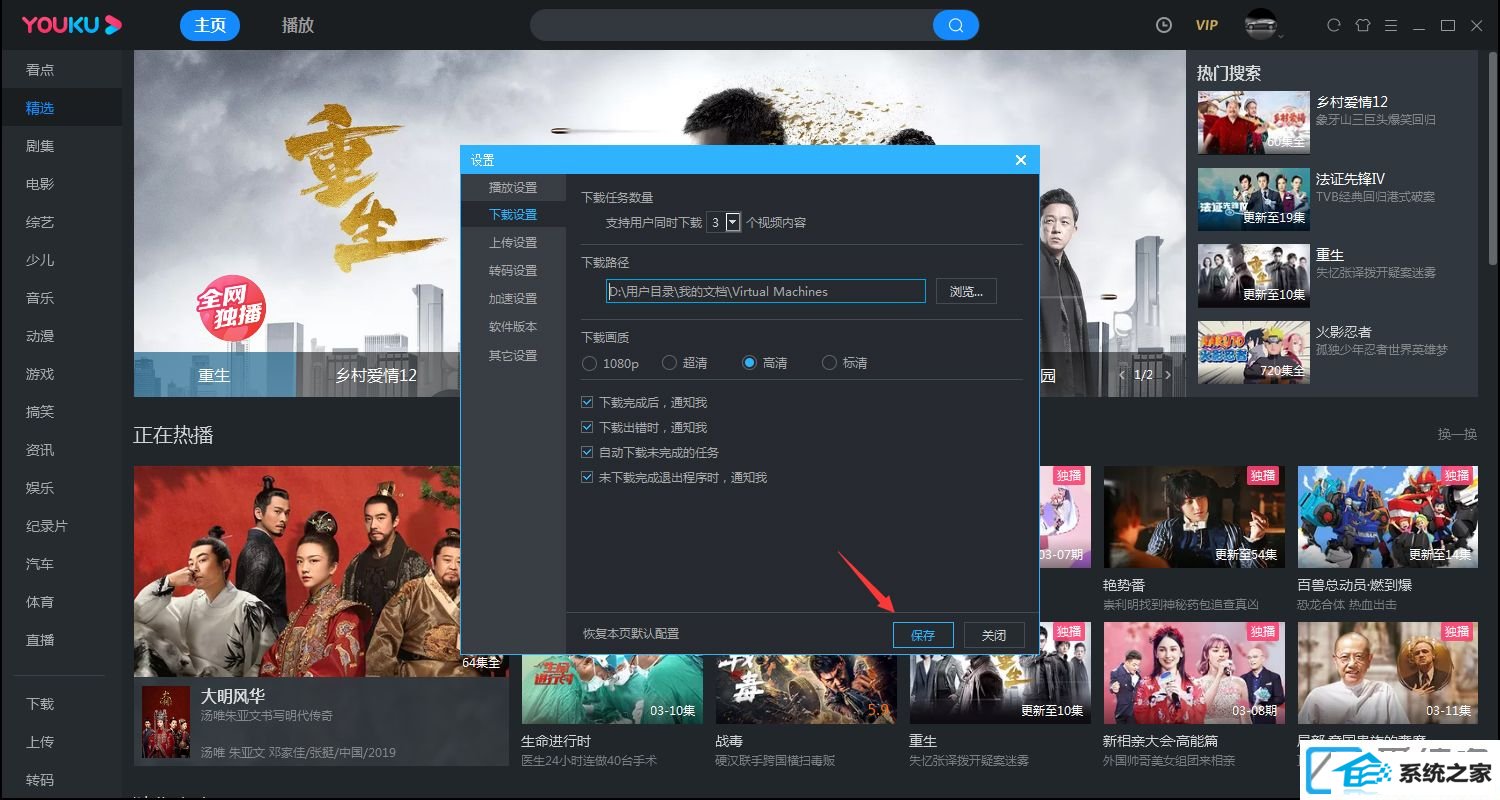Click 战毒 video title
1500x800 pixels.
coord(730,741)
